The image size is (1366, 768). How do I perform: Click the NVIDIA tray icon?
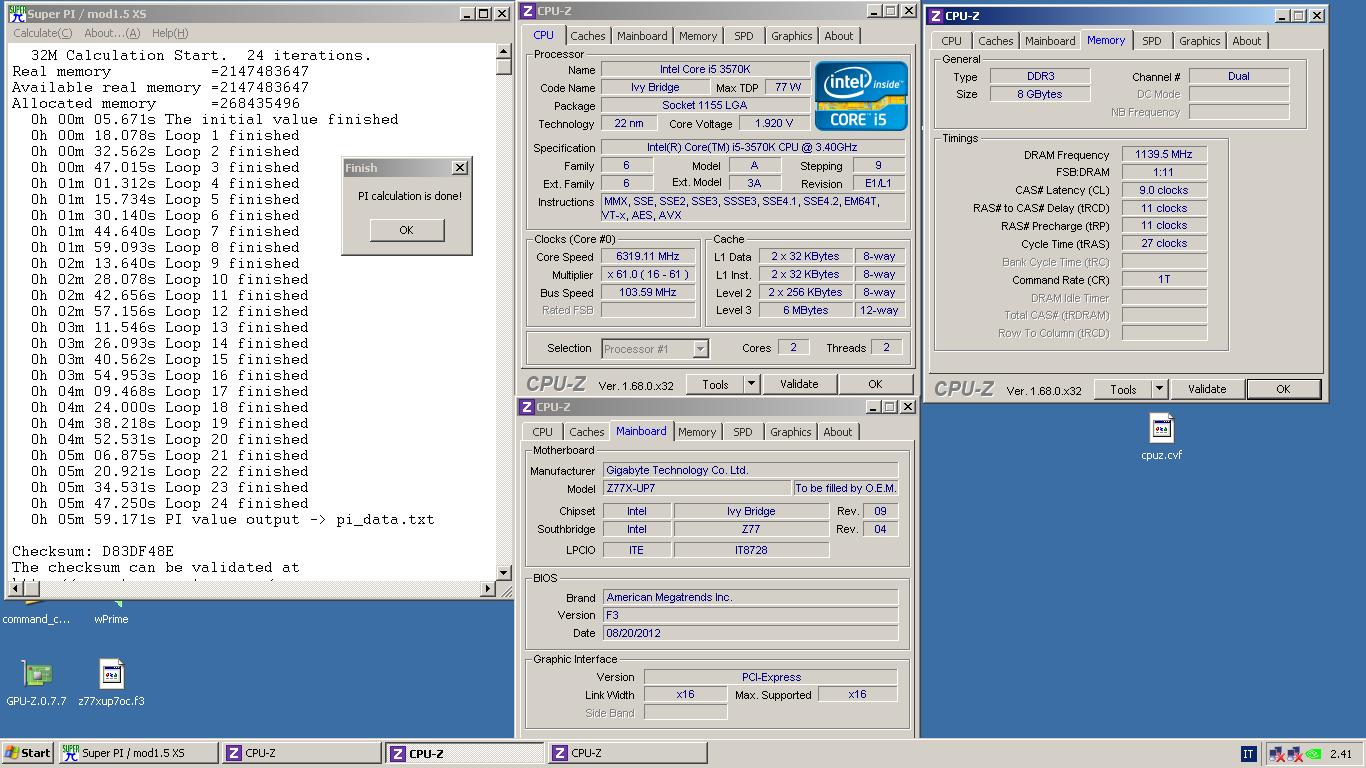click(1315, 754)
